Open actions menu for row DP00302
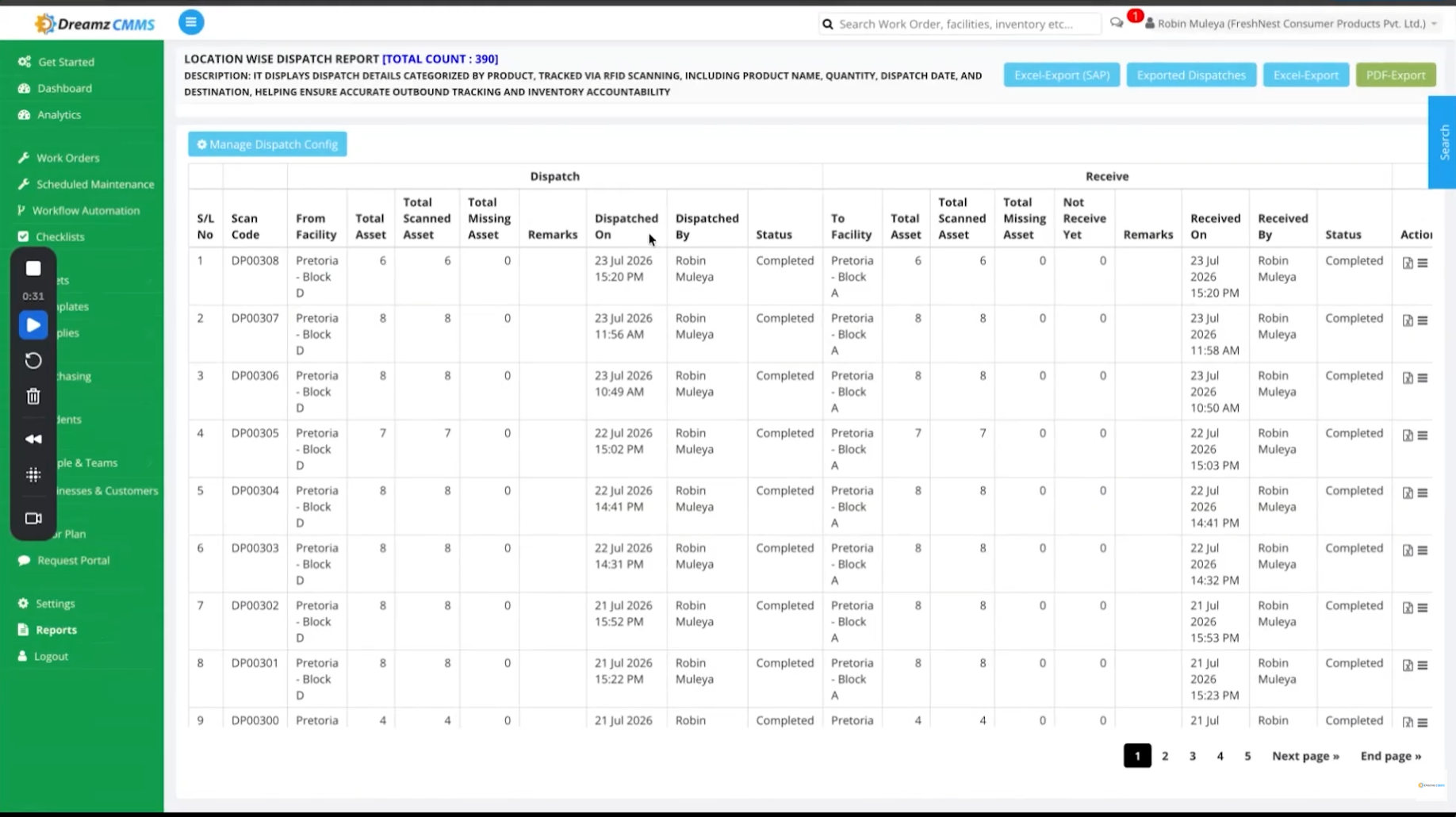The height and width of the screenshot is (817, 1456). pyautogui.click(x=1423, y=608)
